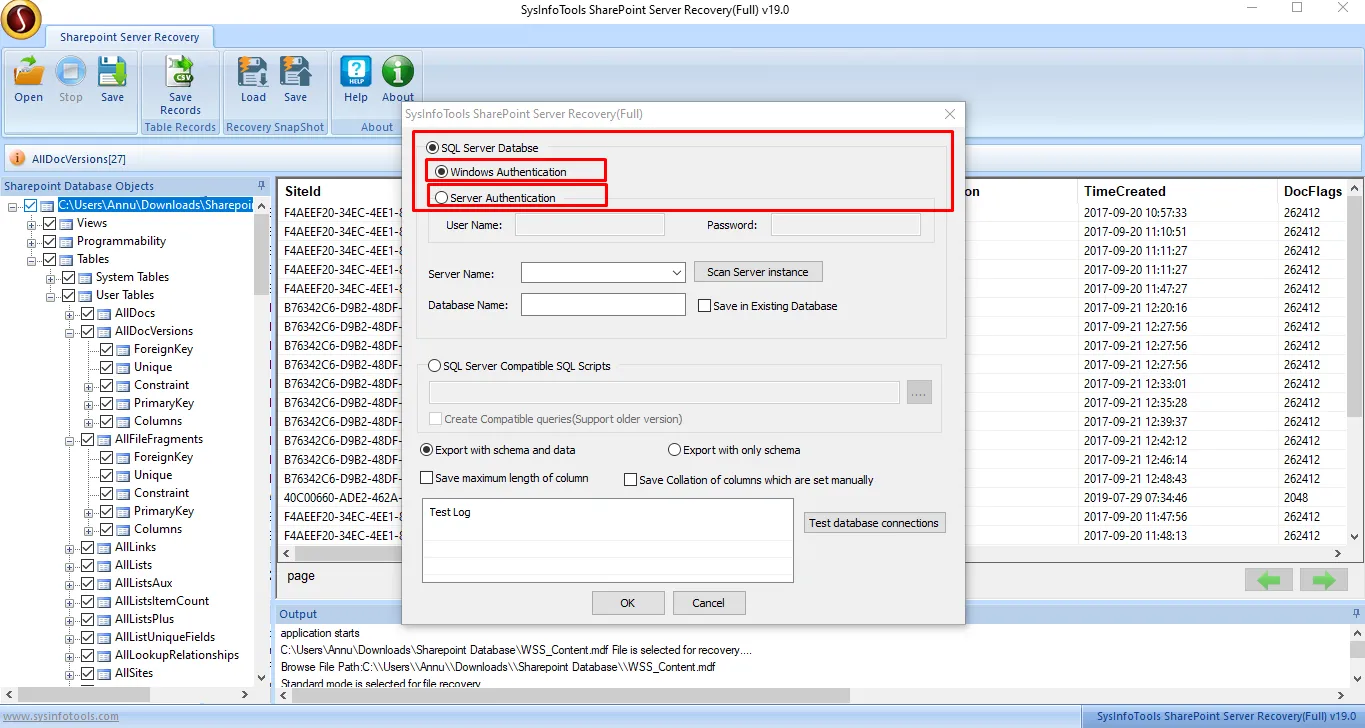1365x728 pixels.
Task: Open the Sharepoint Server Recovery ribbon tab
Action: 129,37
